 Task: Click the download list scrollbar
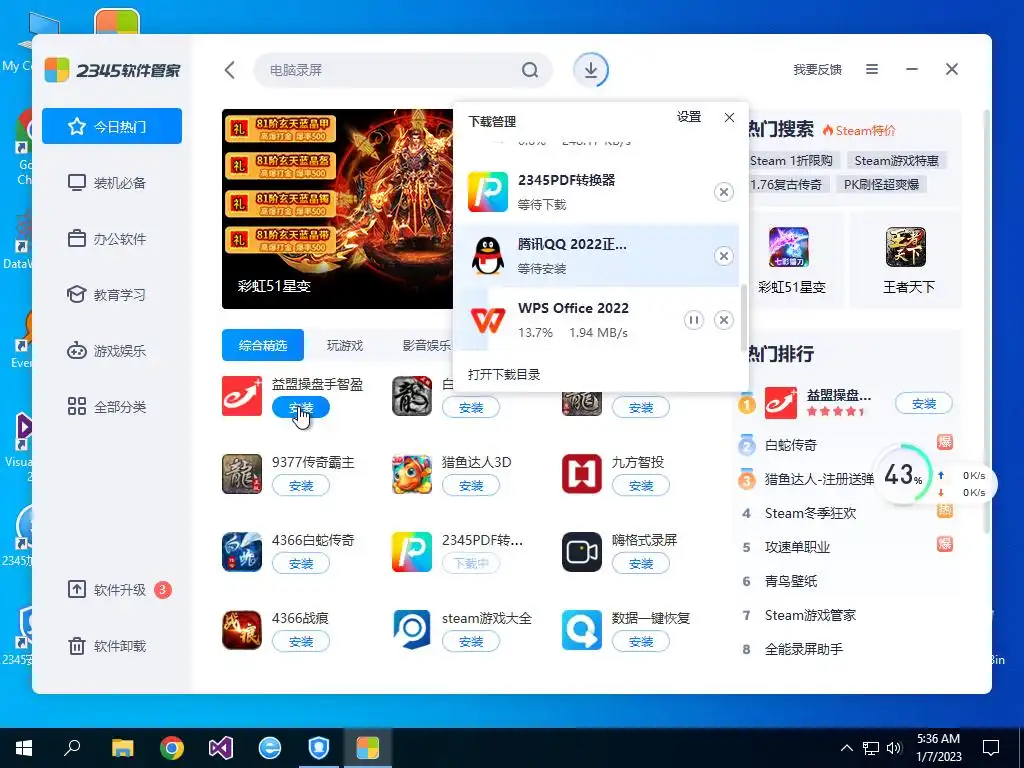point(743,318)
